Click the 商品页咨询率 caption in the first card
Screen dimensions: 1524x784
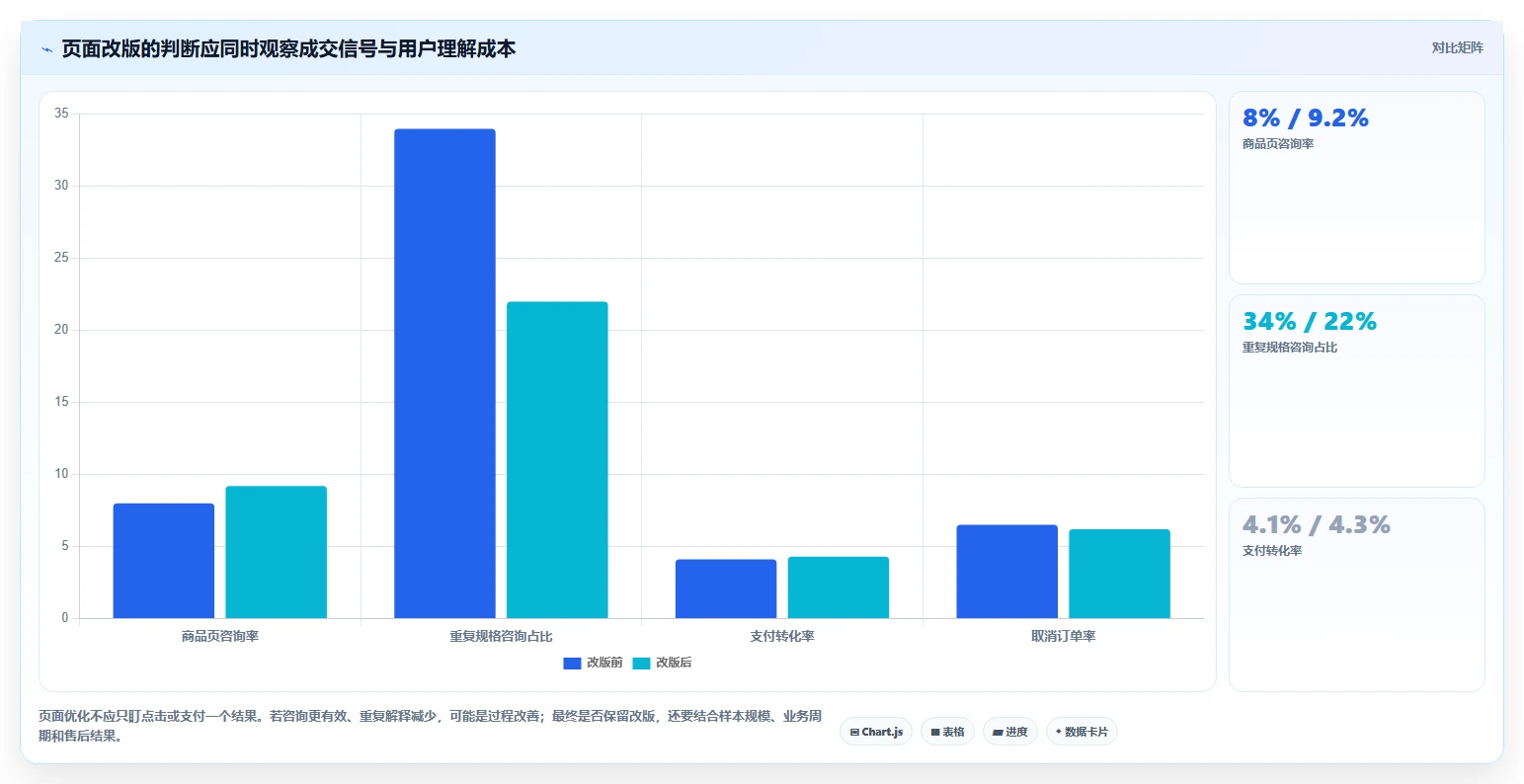pyautogui.click(x=1278, y=144)
